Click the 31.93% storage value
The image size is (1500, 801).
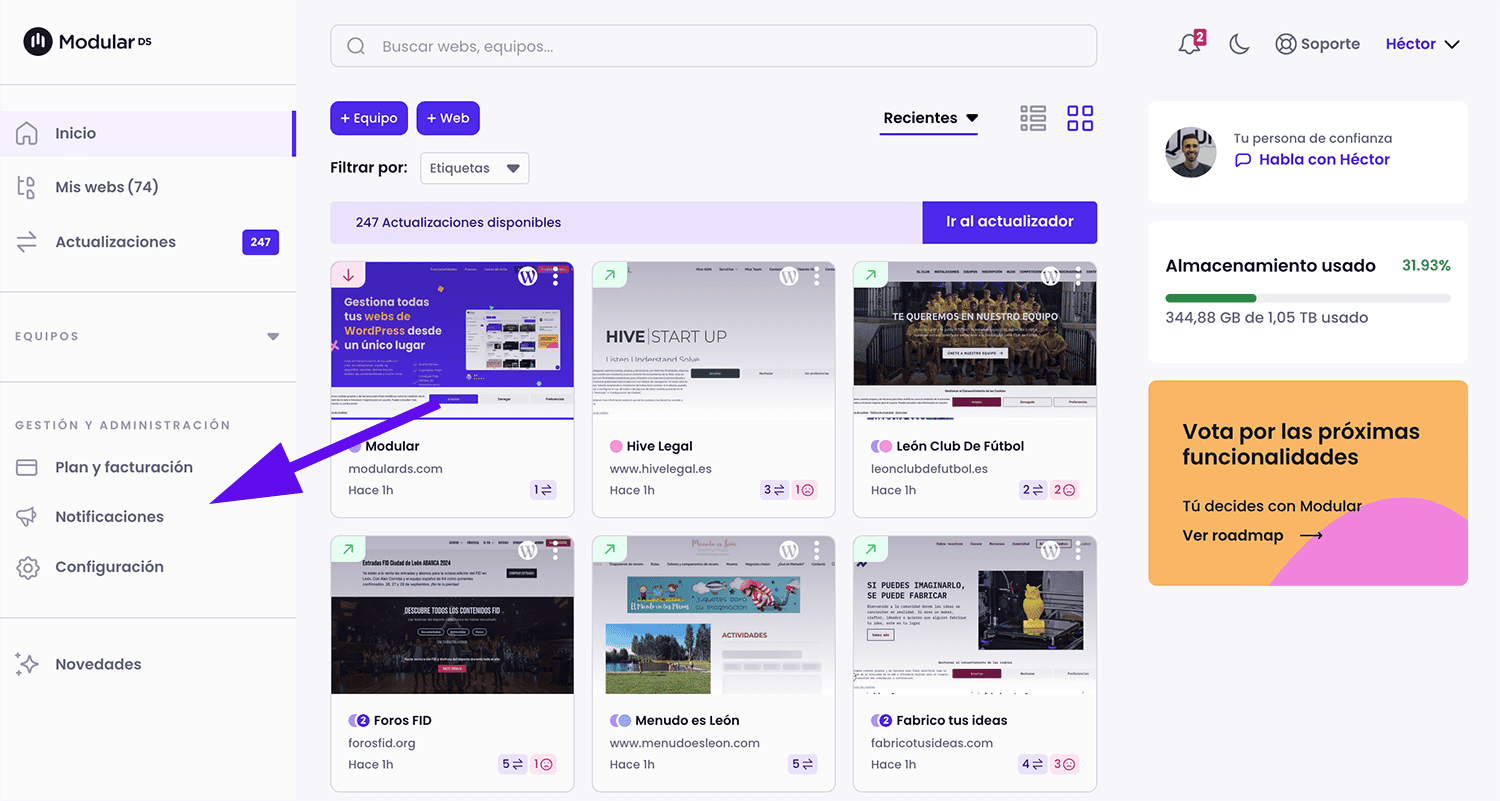click(1426, 266)
